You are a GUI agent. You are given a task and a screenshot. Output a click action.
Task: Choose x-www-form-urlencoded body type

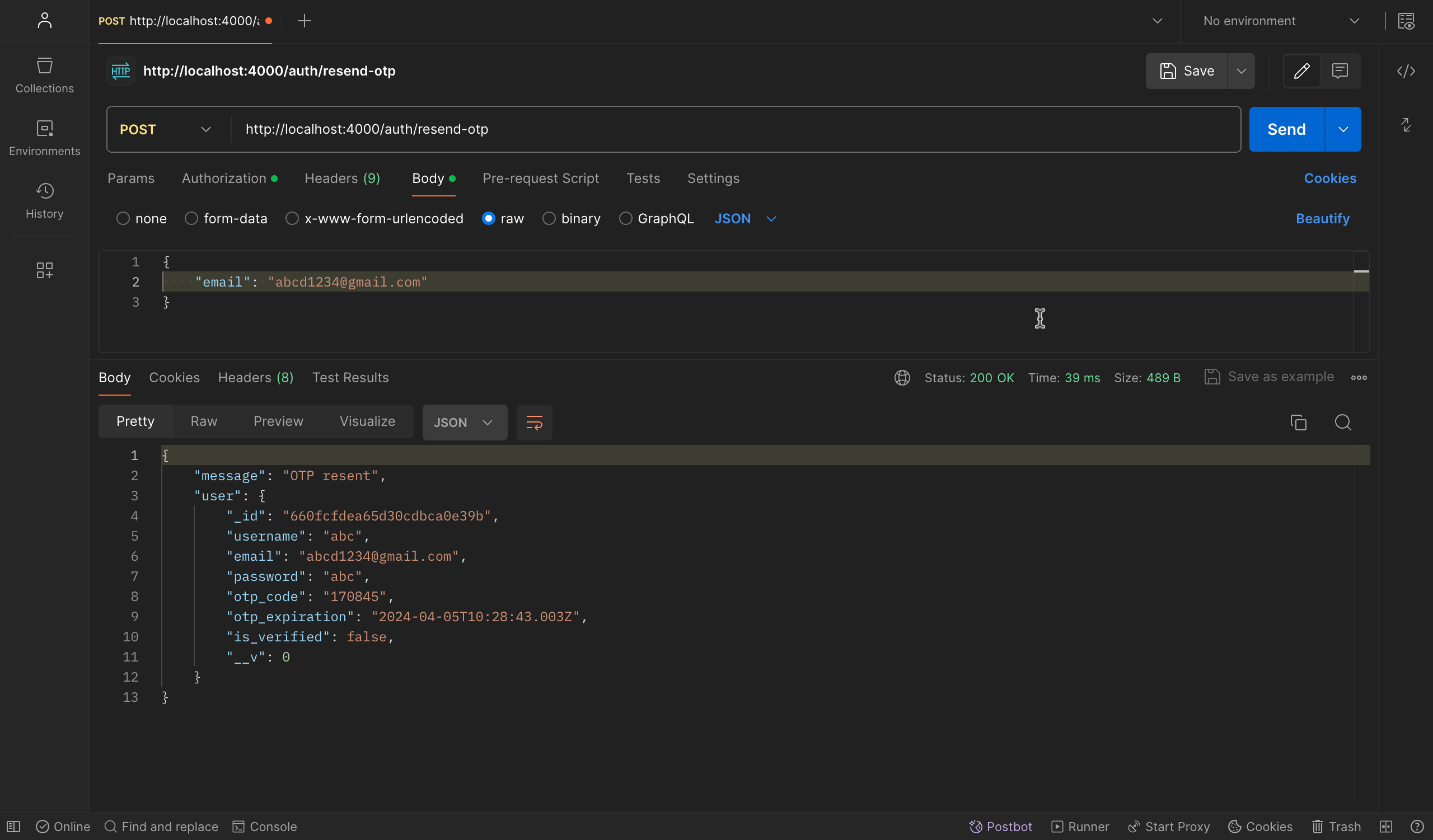(x=292, y=219)
